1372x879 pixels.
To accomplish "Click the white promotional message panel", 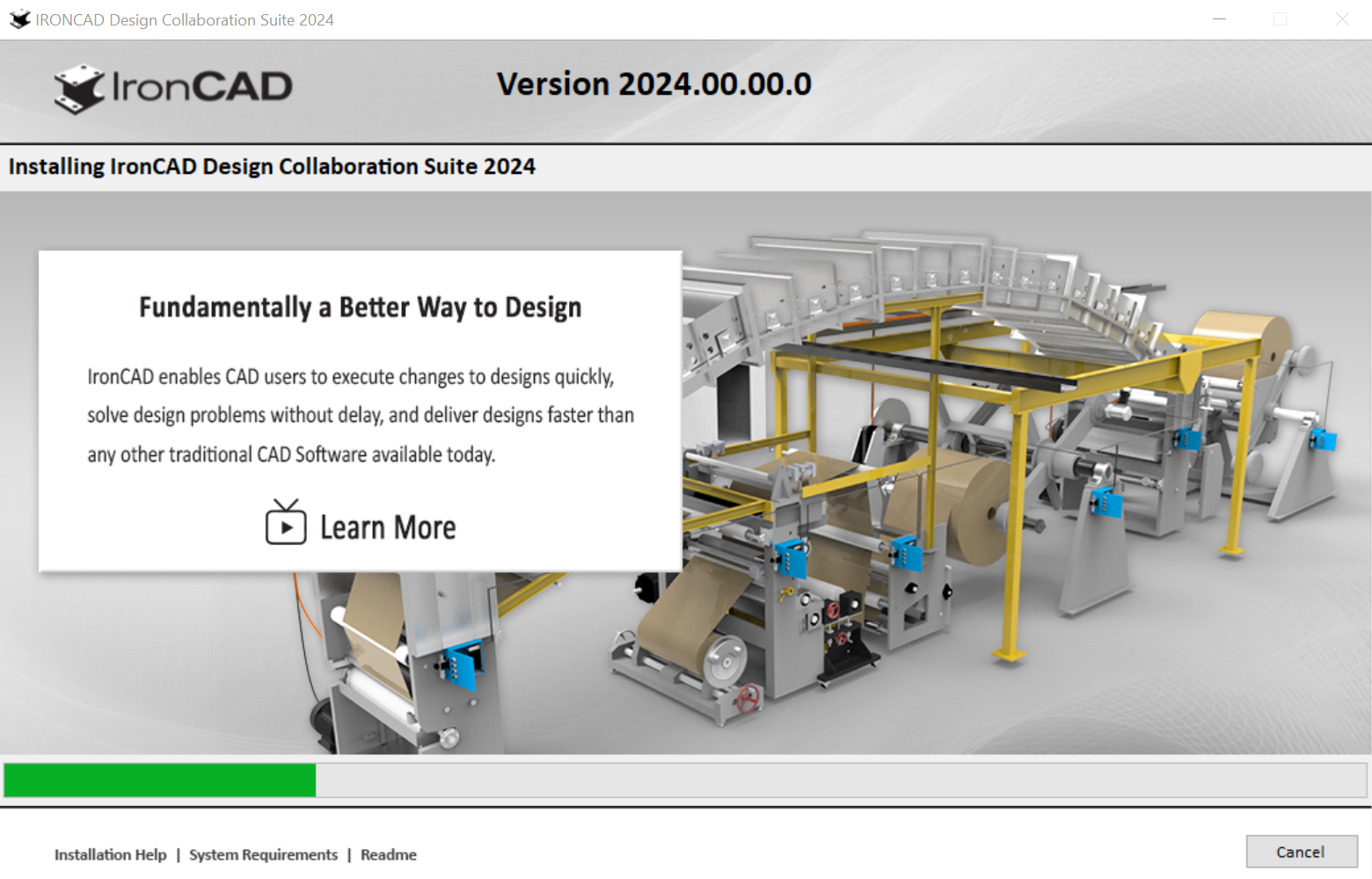I will tap(359, 409).
